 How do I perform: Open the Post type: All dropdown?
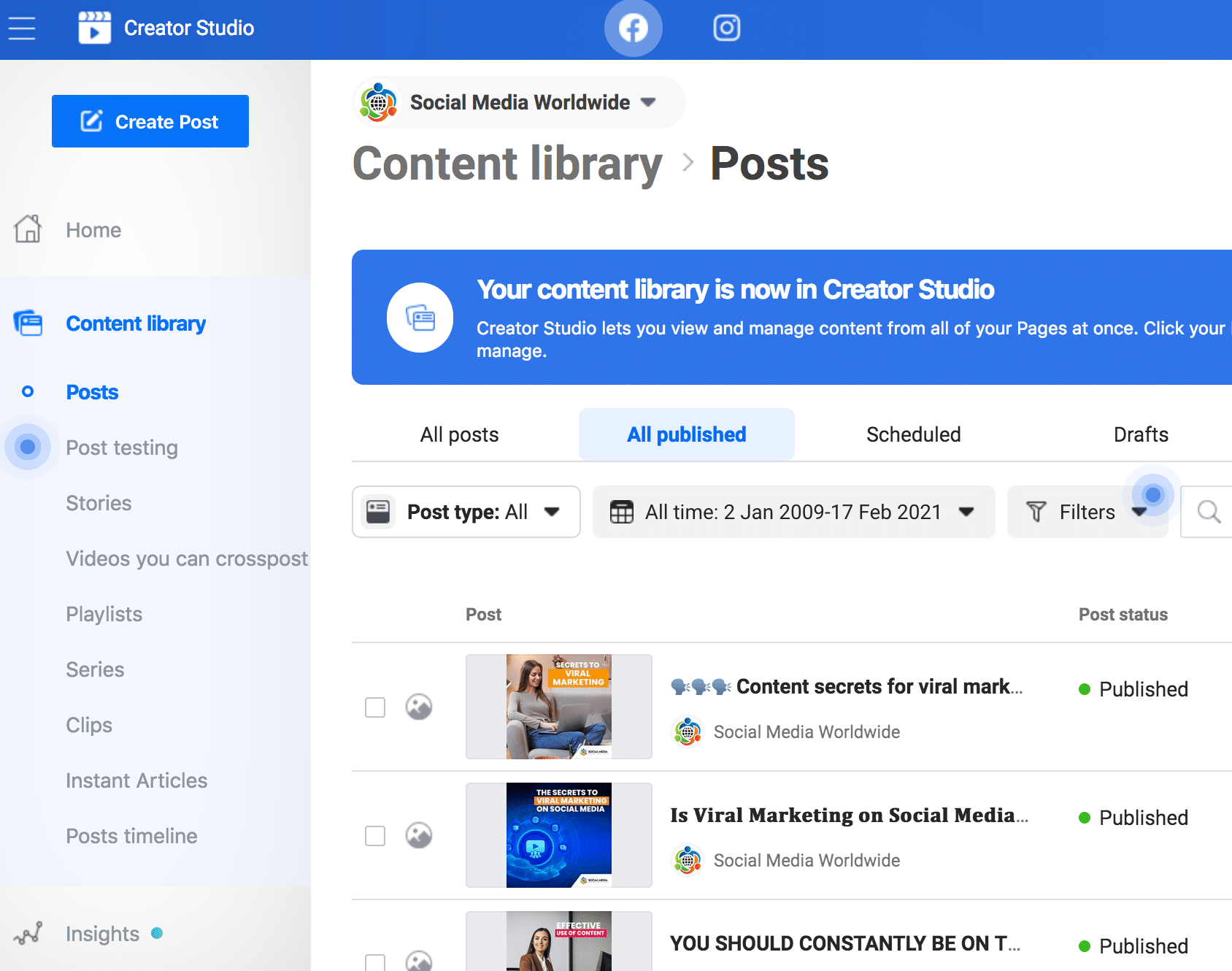[466, 512]
